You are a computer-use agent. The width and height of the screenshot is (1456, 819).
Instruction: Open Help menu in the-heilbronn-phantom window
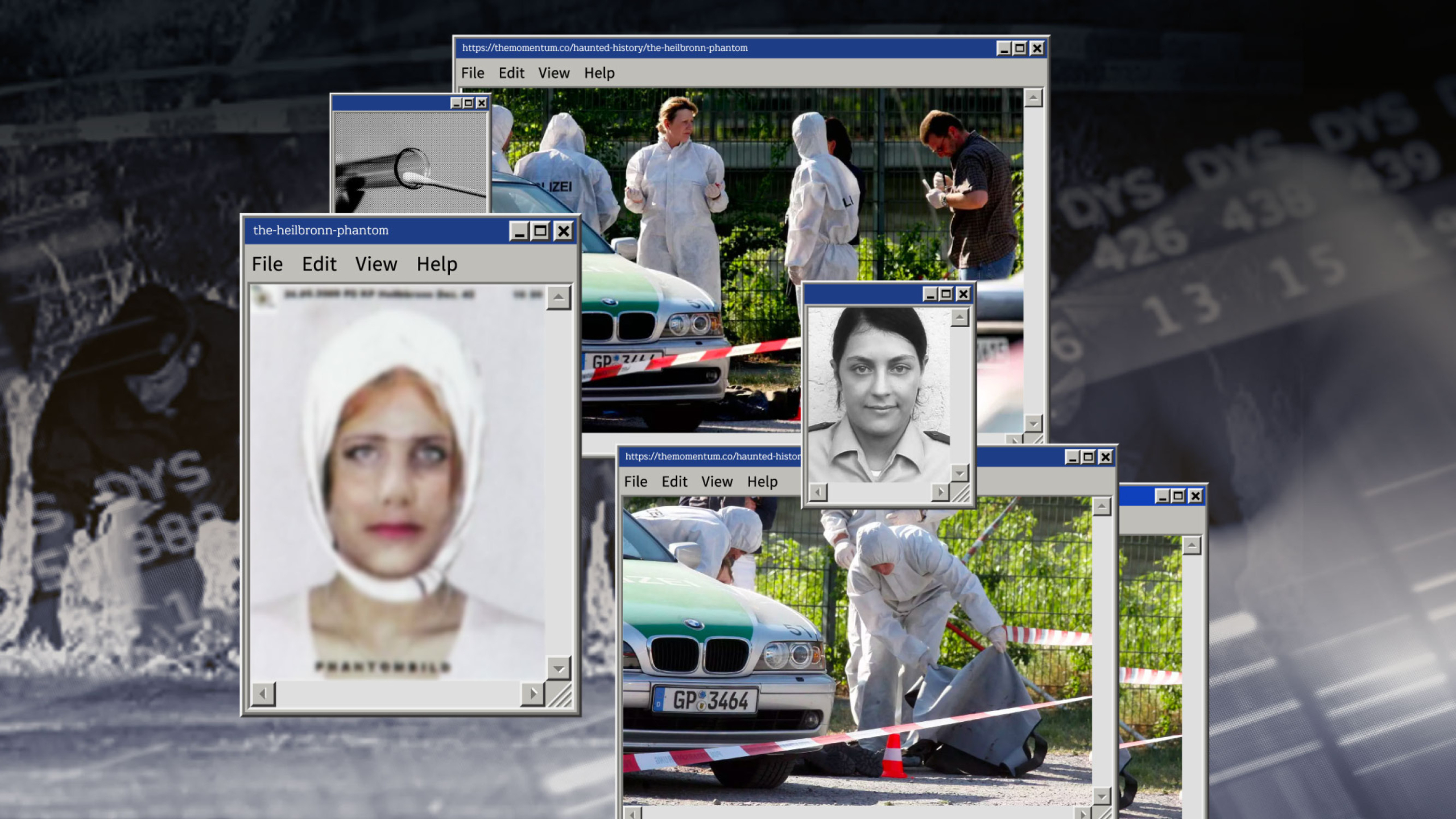(437, 264)
